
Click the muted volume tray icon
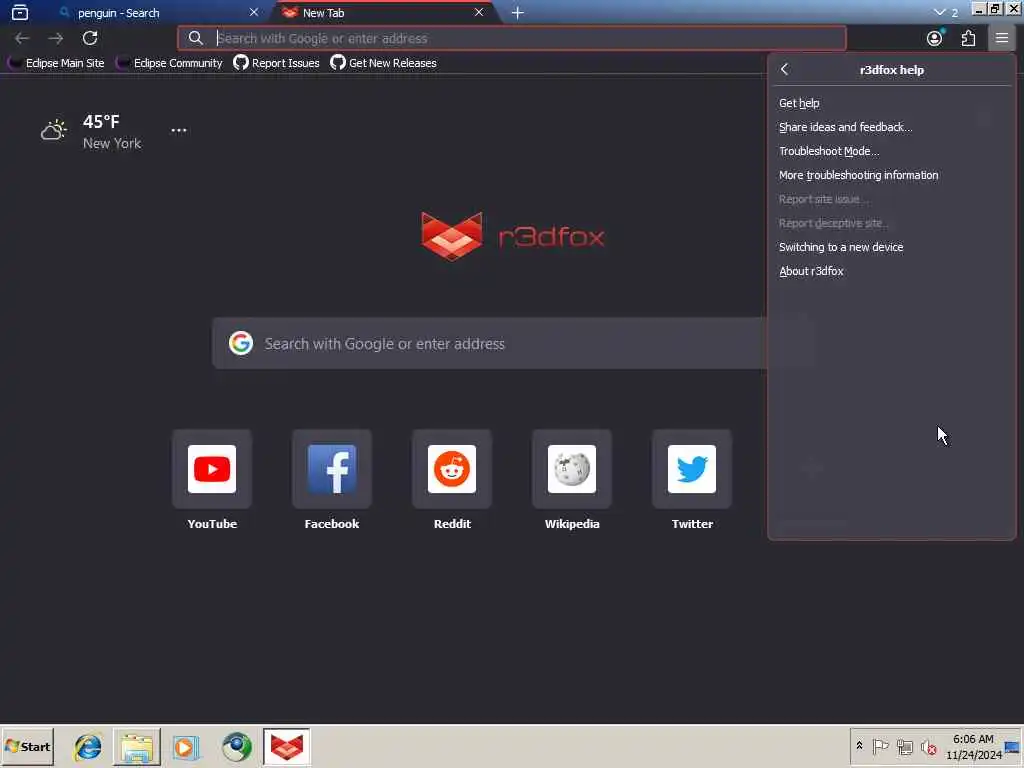[x=928, y=746]
